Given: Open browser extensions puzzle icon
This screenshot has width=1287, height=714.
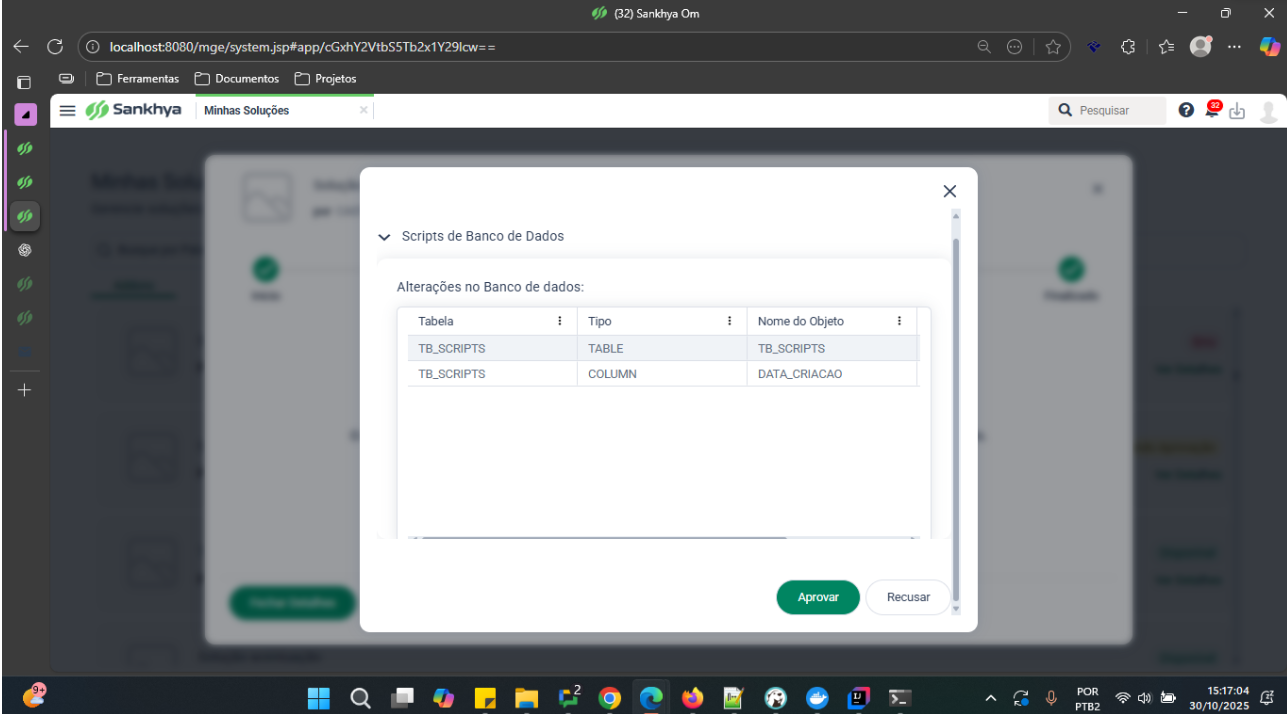Looking at the screenshot, I should 1128,47.
